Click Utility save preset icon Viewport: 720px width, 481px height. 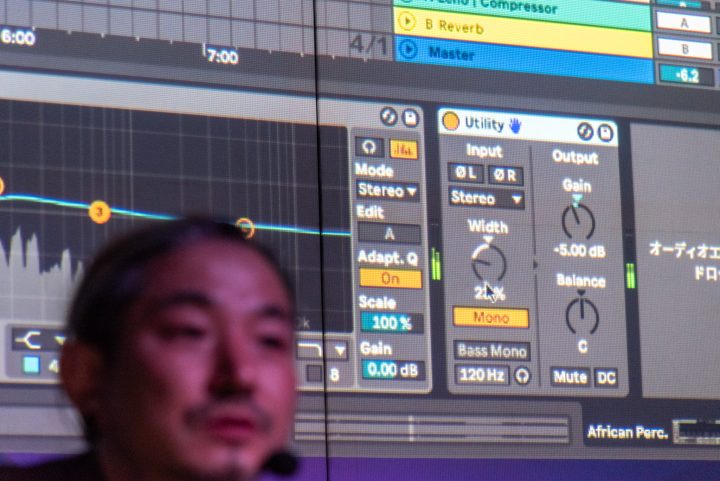click(606, 134)
